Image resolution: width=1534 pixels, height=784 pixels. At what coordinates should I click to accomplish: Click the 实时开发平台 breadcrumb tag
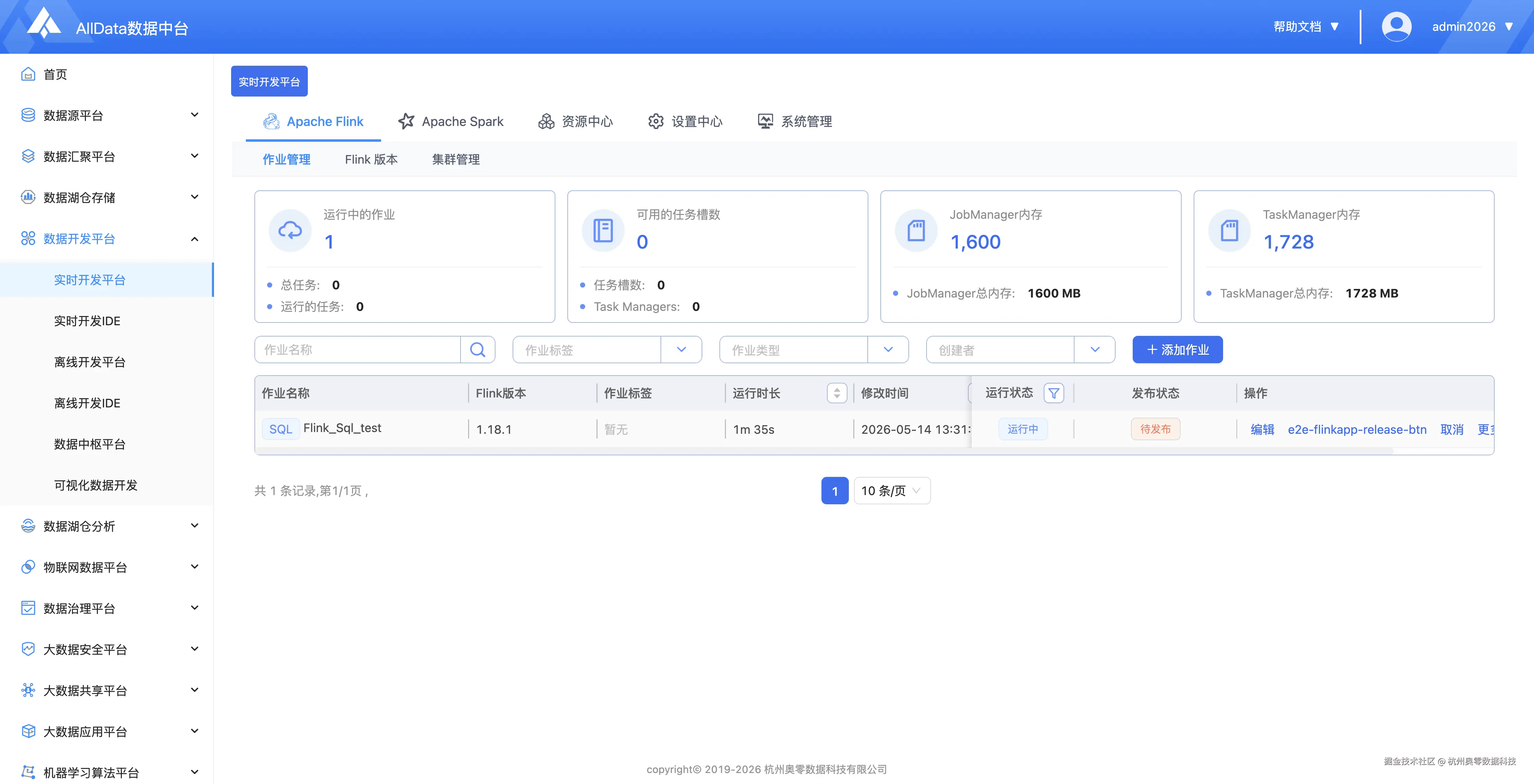(x=269, y=81)
